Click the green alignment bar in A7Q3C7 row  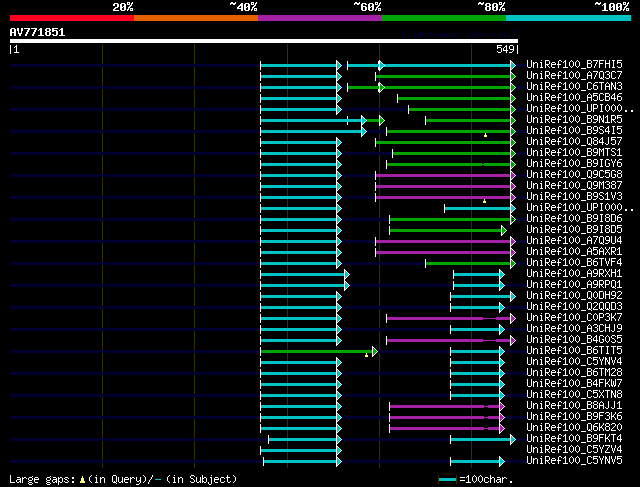point(443,76)
